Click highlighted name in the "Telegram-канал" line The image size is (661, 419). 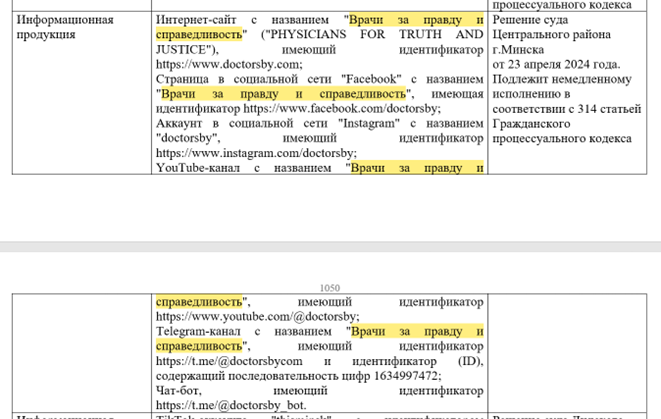pyautogui.click(x=415, y=331)
